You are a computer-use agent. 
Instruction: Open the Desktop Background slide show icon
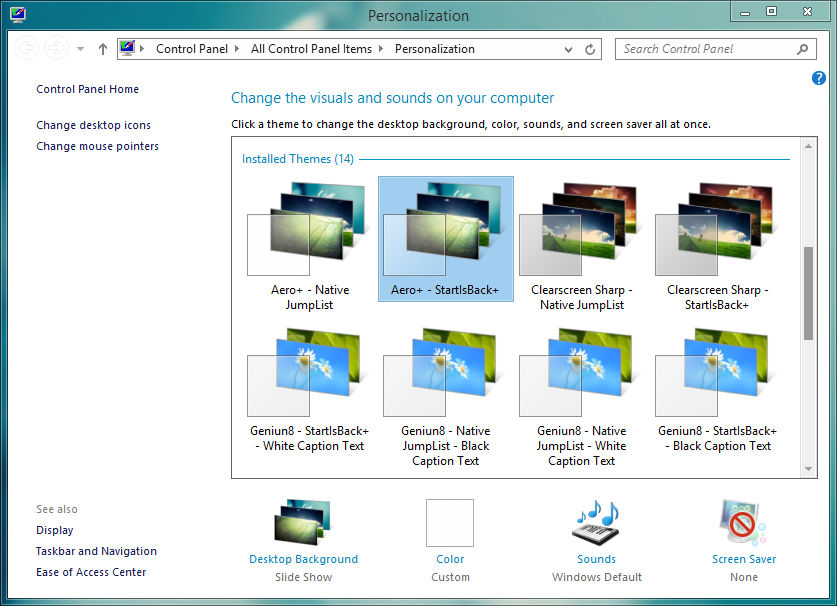coord(303,522)
